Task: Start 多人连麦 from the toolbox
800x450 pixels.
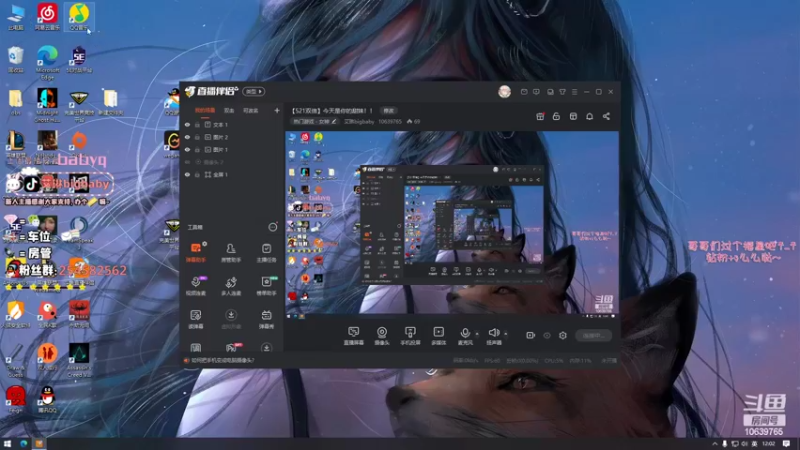Action: pyautogui.click(x=231, y=286)
